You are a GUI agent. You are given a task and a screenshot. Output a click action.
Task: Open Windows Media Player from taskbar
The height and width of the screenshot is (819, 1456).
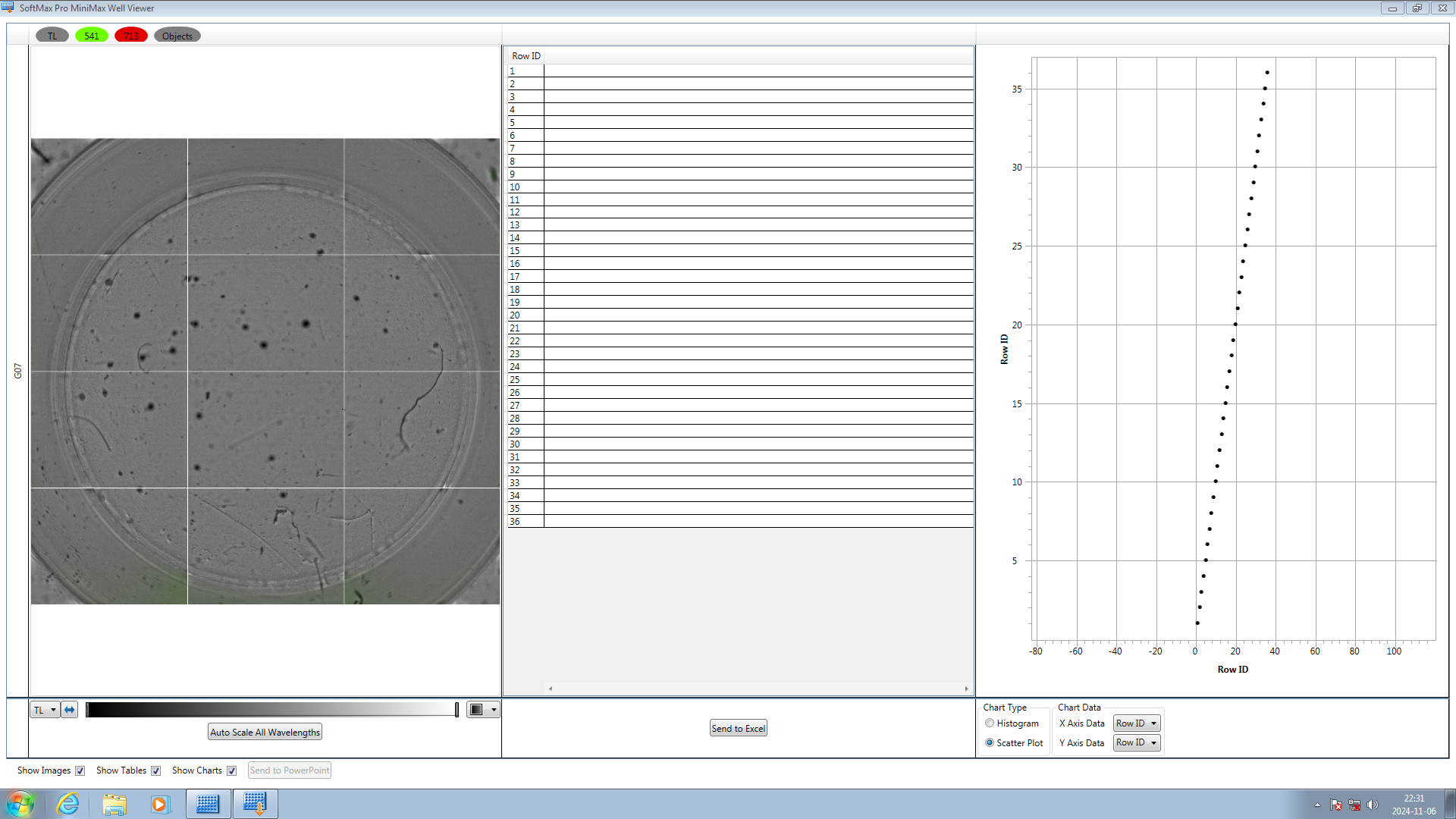pos(160,804)
